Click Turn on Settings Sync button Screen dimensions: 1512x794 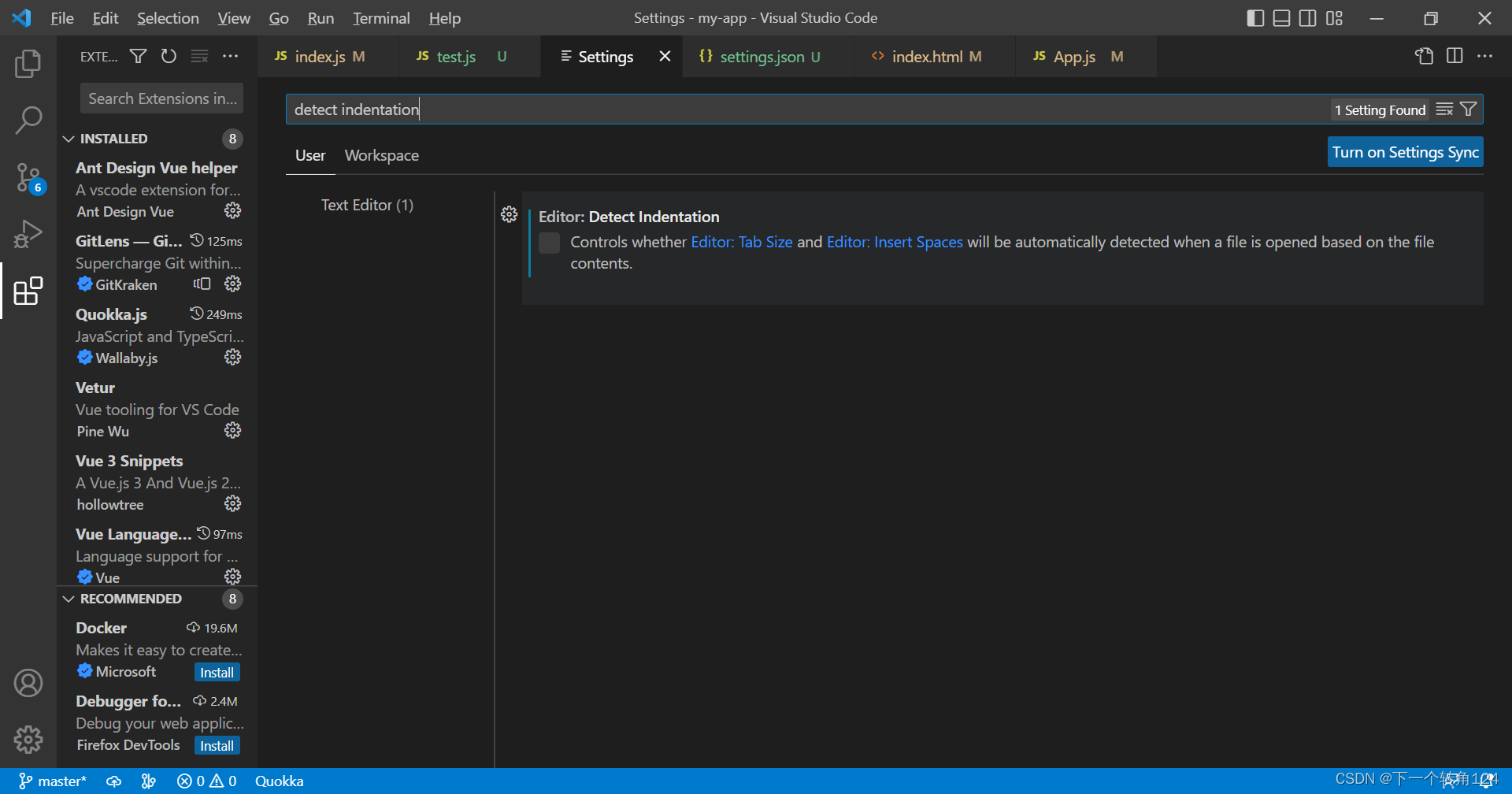coord(1406,152)
